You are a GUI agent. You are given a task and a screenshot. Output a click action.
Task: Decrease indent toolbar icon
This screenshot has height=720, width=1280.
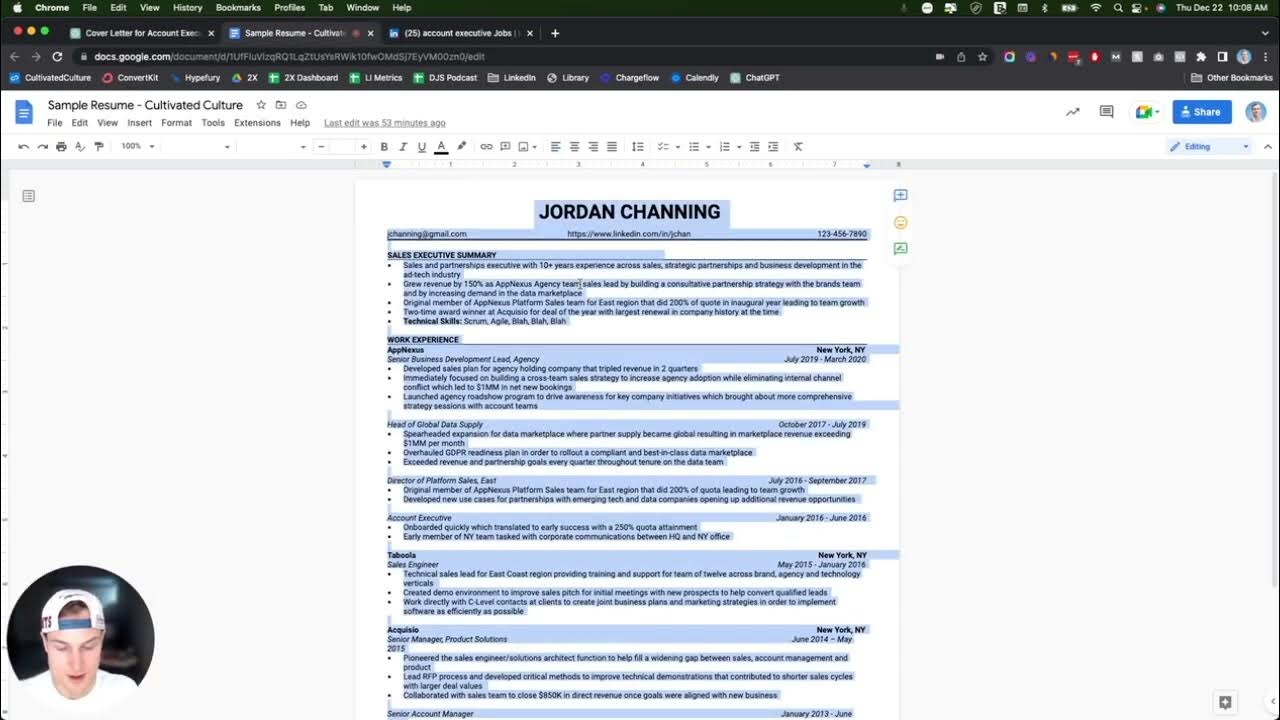tap(754, 147)
